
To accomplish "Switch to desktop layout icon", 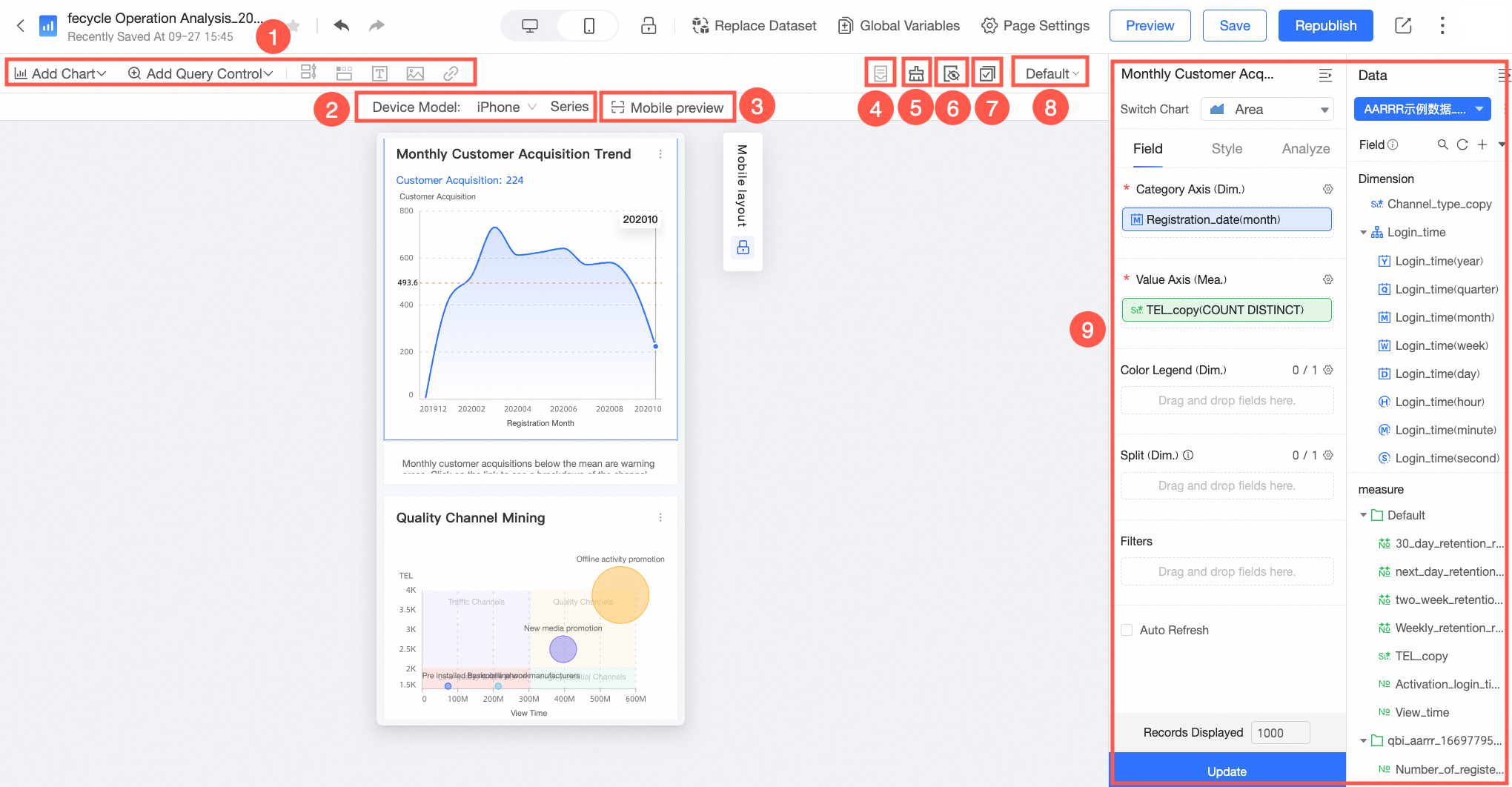I will point(530,26).
